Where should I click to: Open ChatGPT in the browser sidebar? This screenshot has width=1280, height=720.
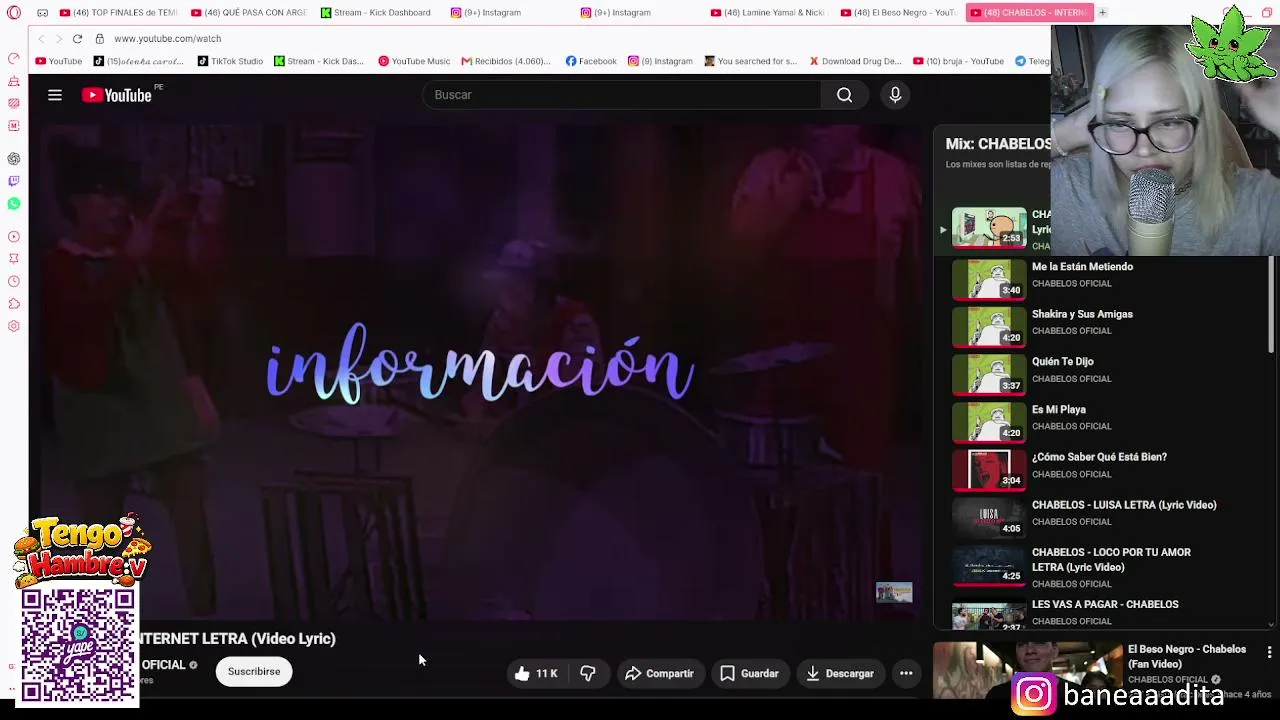point(14,159)
